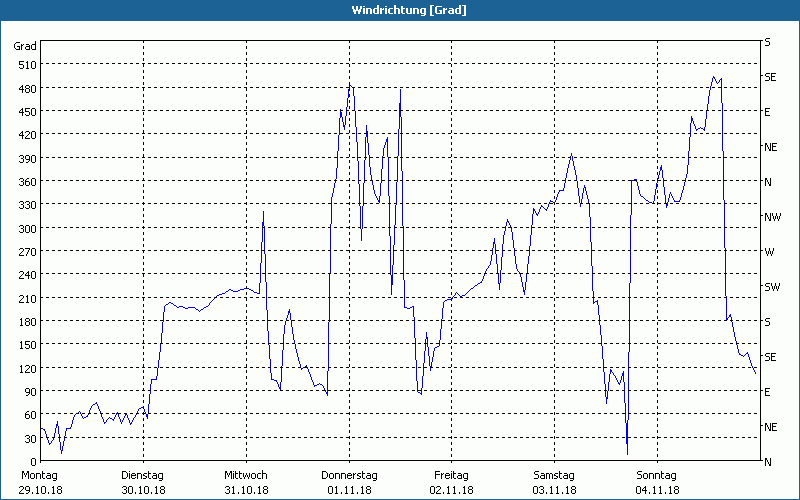Click the y-axis value "240"
800x500 pixels.
(x=28, y=275)
